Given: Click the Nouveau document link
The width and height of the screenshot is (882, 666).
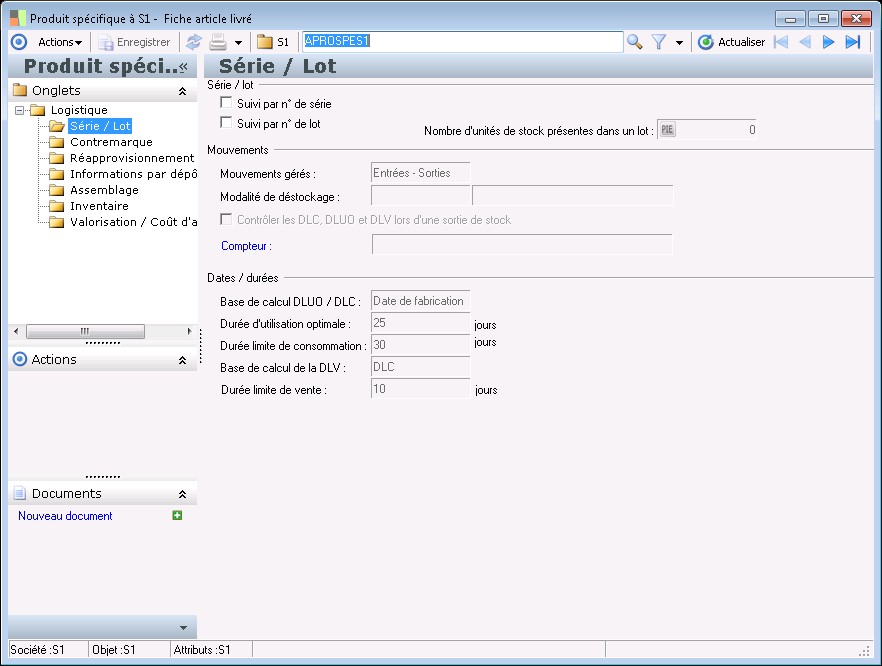Looking at the screenshot, I should (x=65, y=516).
